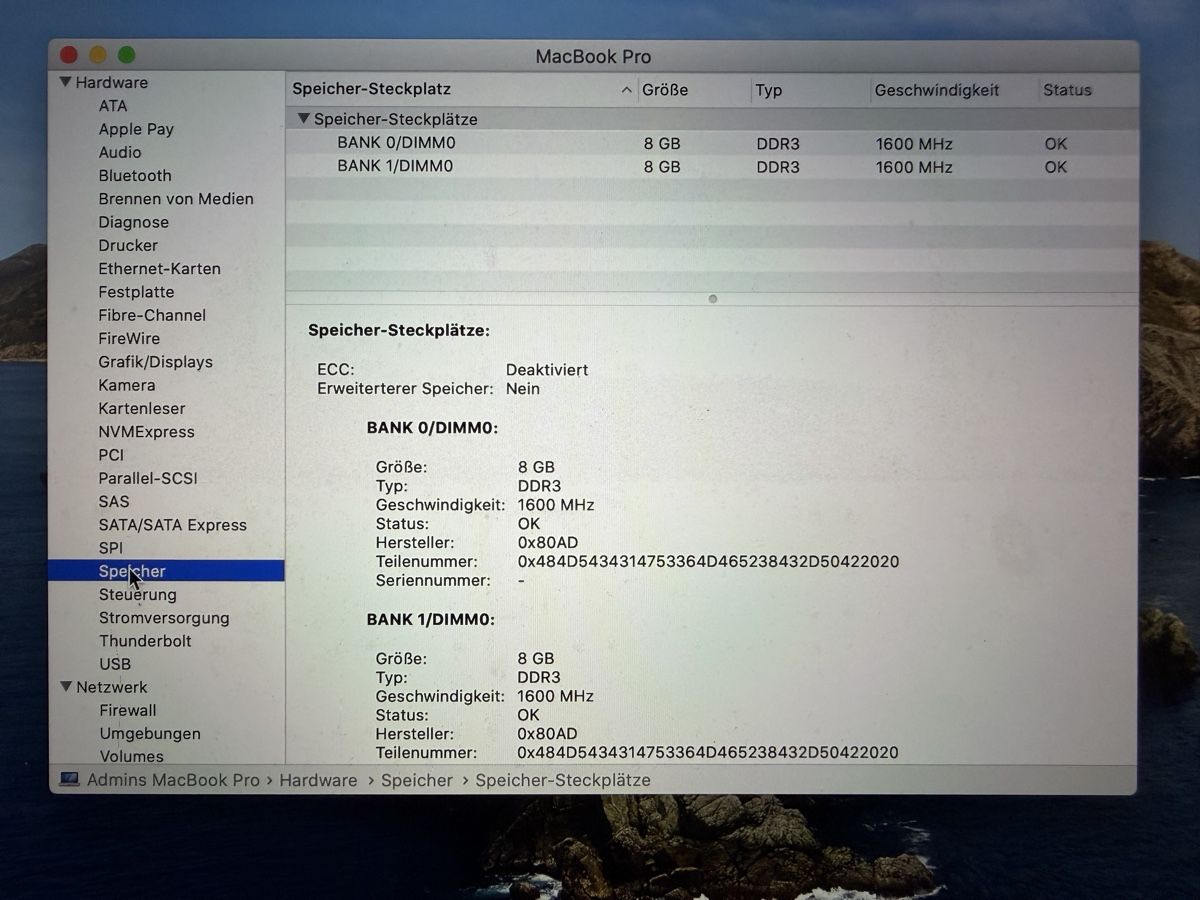Image resolution: width=1200 pixels, height=900 pixels.
Task: Select Firewall under Netzwerk
Action: [128, 710]
